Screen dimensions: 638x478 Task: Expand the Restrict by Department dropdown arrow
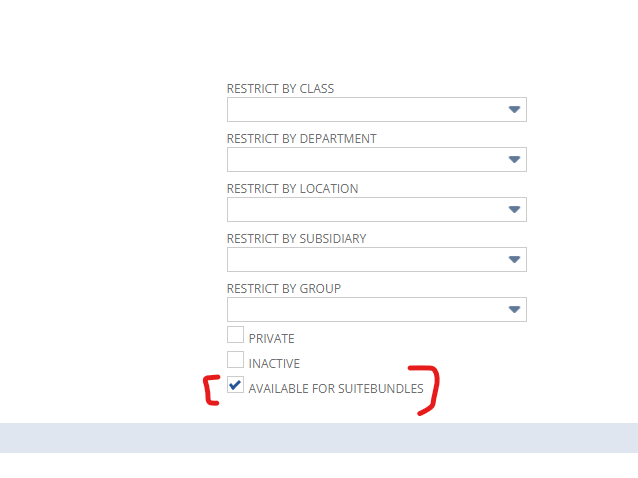pos(514,159)
